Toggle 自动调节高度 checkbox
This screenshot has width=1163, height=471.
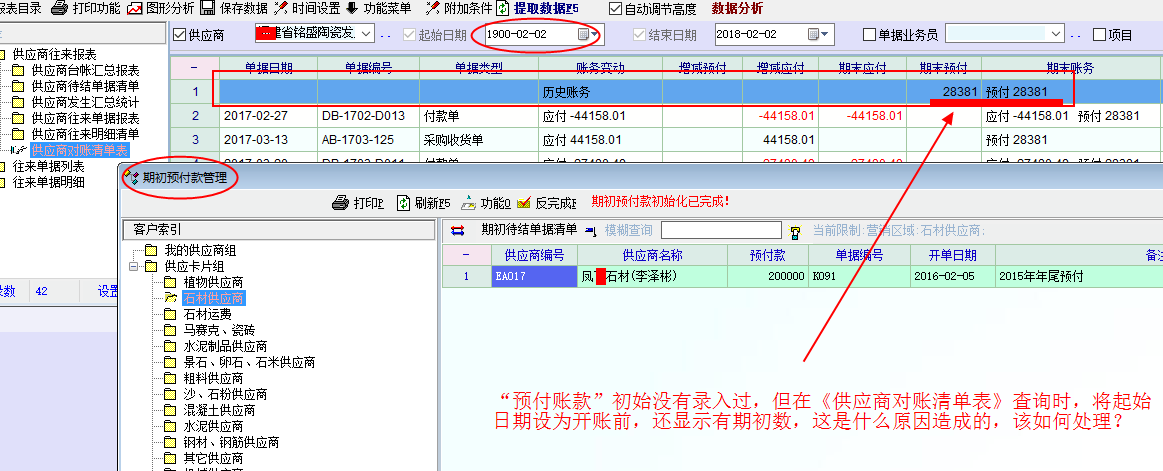tap(616, 9)
